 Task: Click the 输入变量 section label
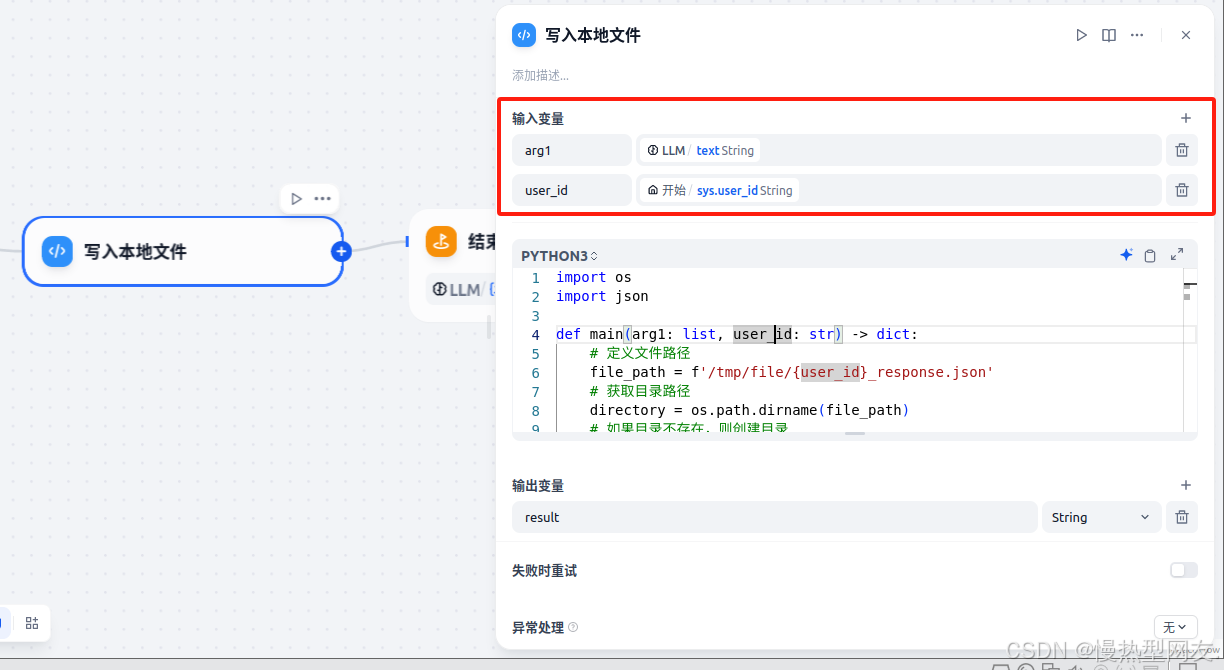tap(538, 118)
